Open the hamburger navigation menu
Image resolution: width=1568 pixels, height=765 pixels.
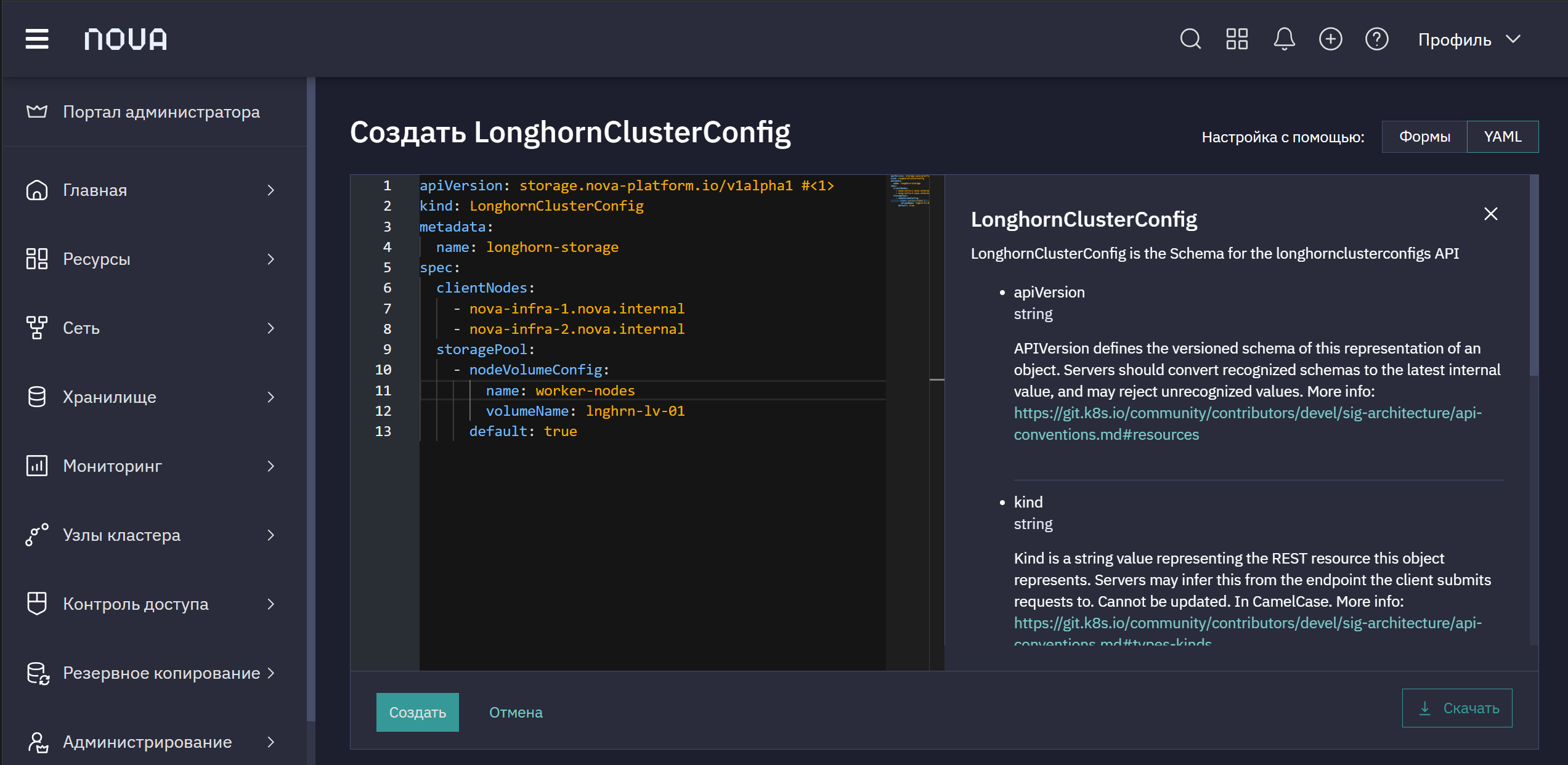tap(37, 39)
